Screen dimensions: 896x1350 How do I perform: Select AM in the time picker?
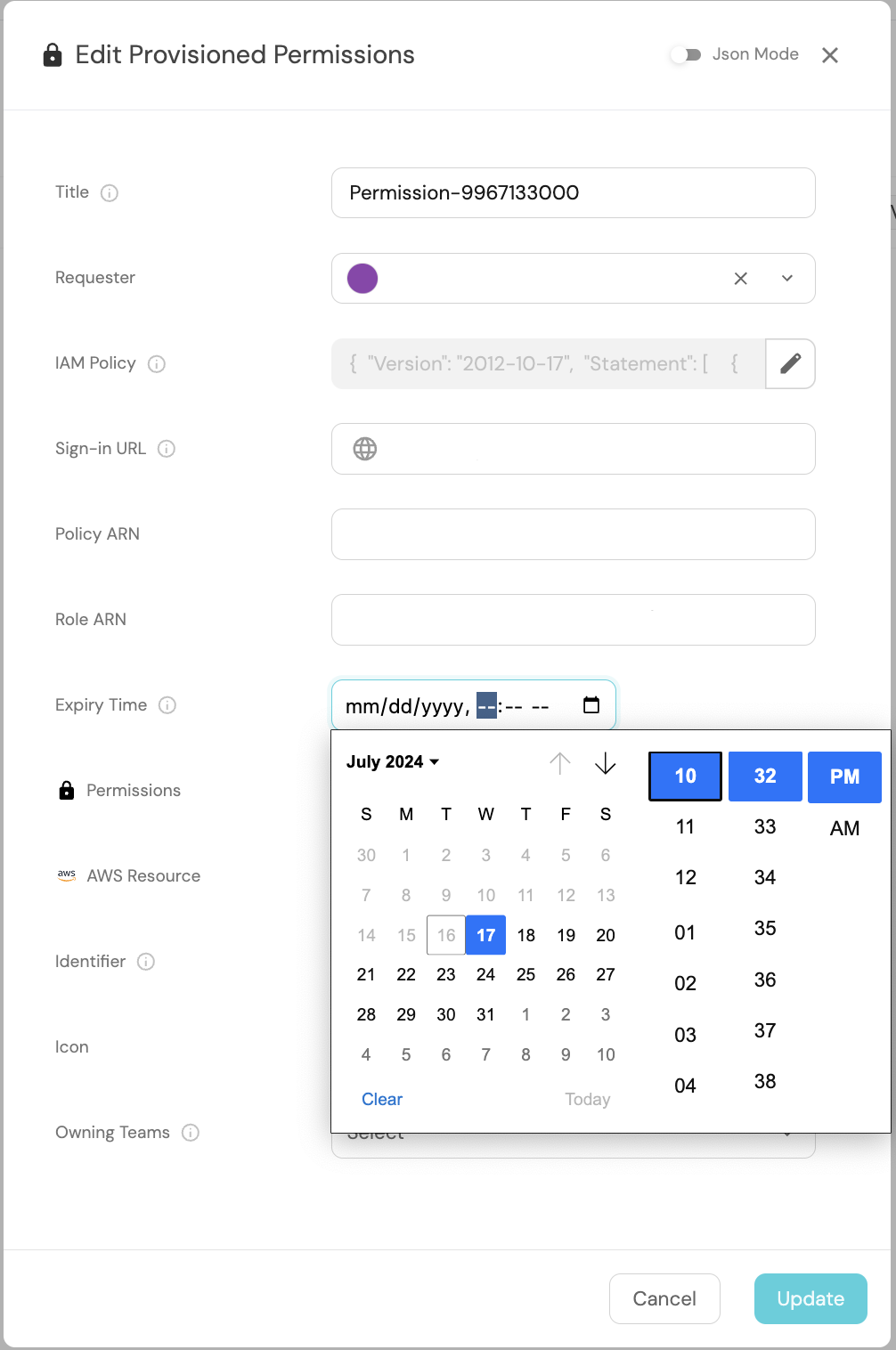pyautogui.click(x=844, y=828)
